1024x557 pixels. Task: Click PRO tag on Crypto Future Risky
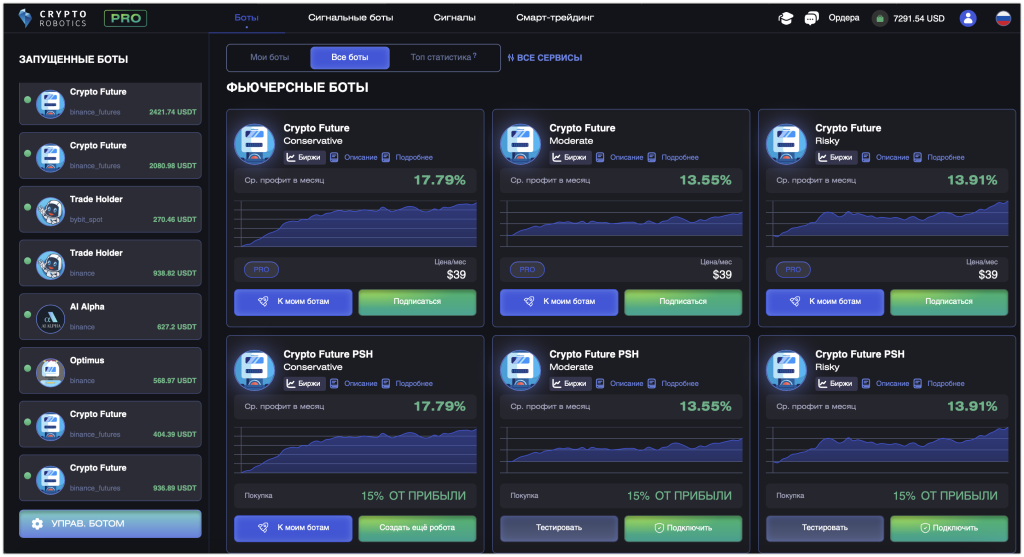[793, 269]
